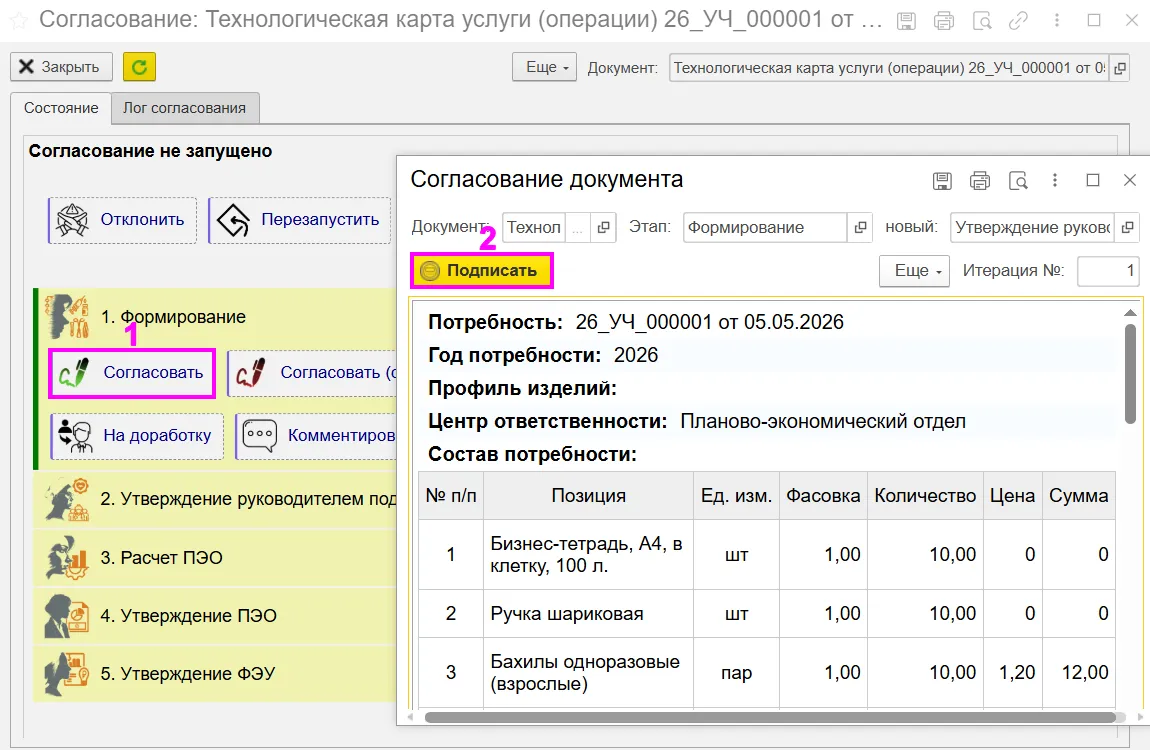This screenshot has height=750, width=1150.
Task: Click the favorites star icon in main title
Action: 18,20
